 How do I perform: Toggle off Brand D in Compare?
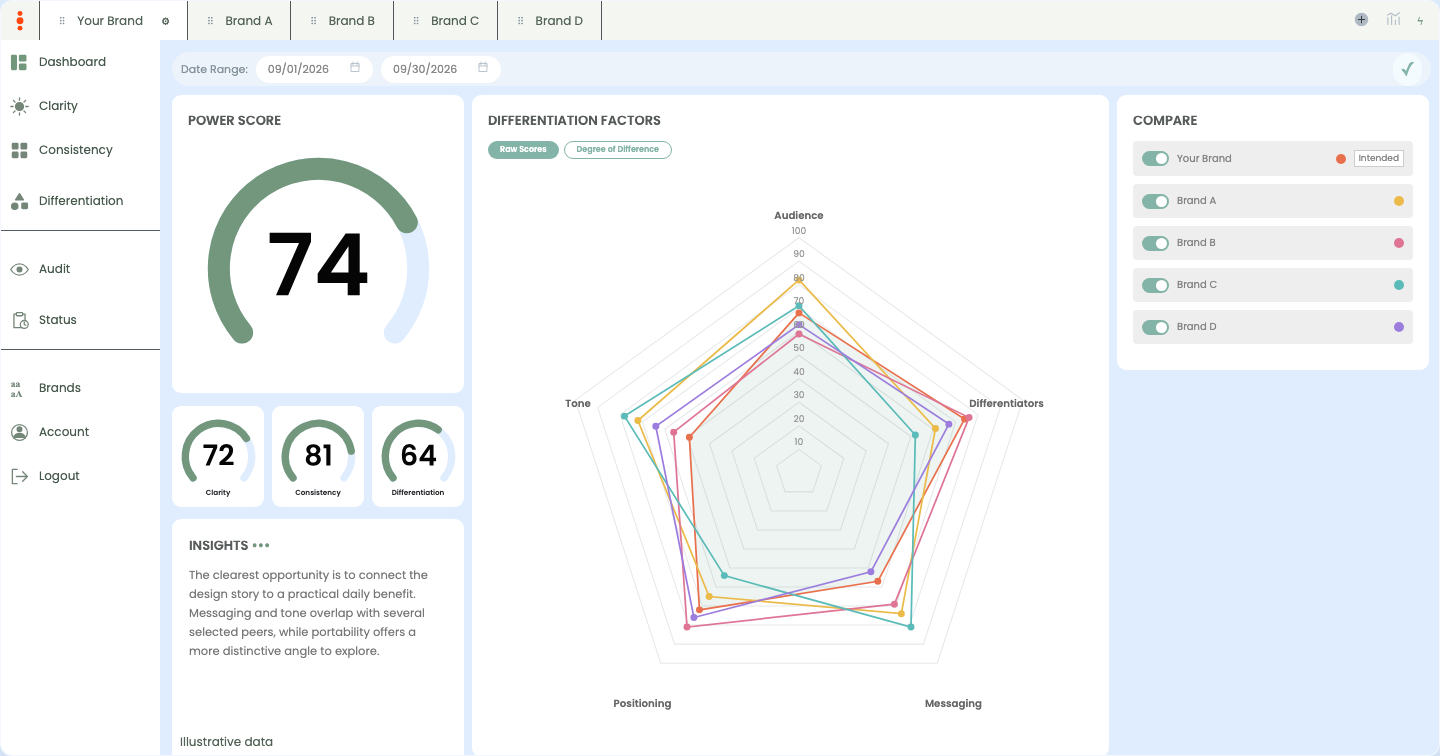(x=1156, y=327)
